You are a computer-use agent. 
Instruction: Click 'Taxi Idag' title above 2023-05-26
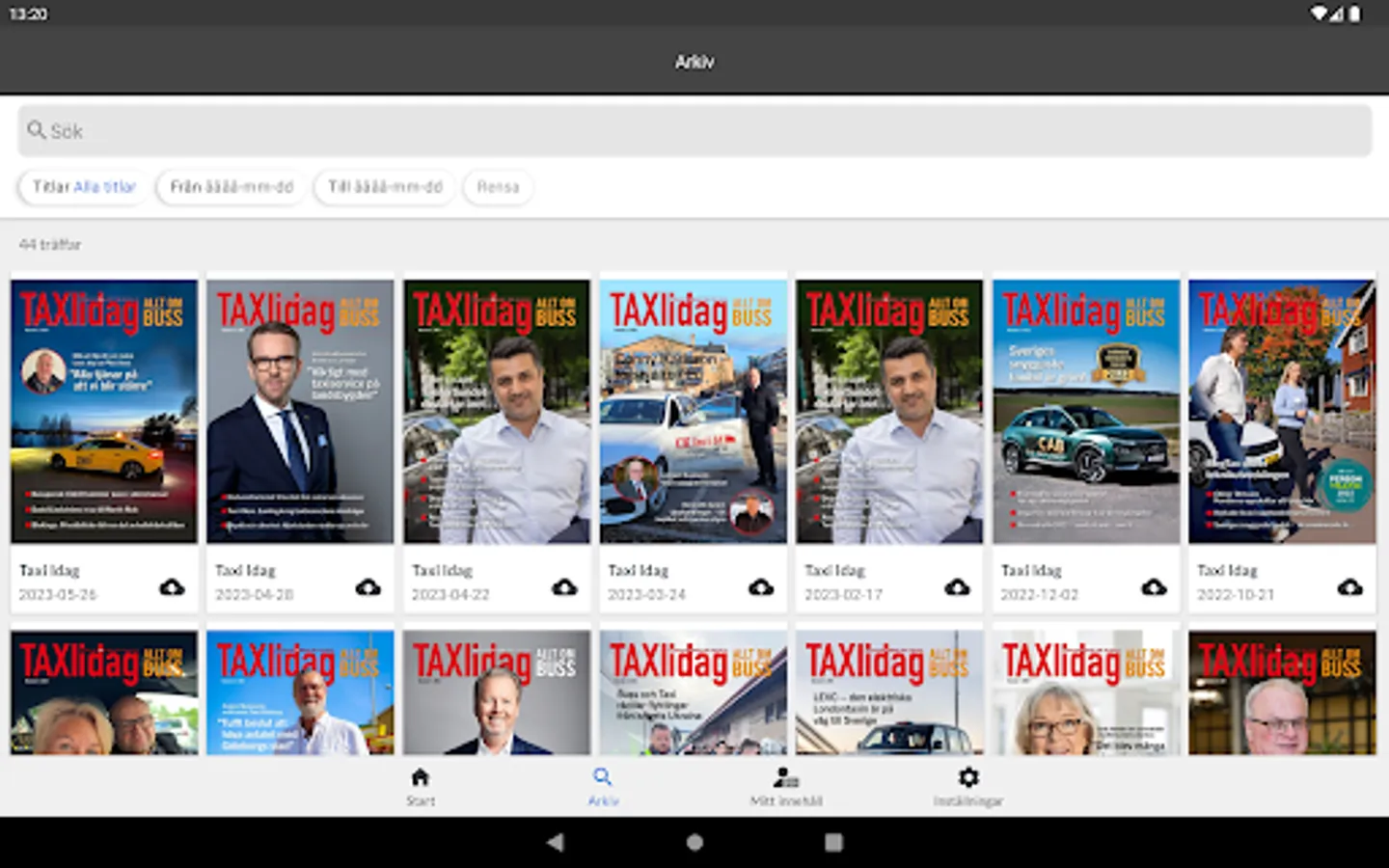(49, 571)
